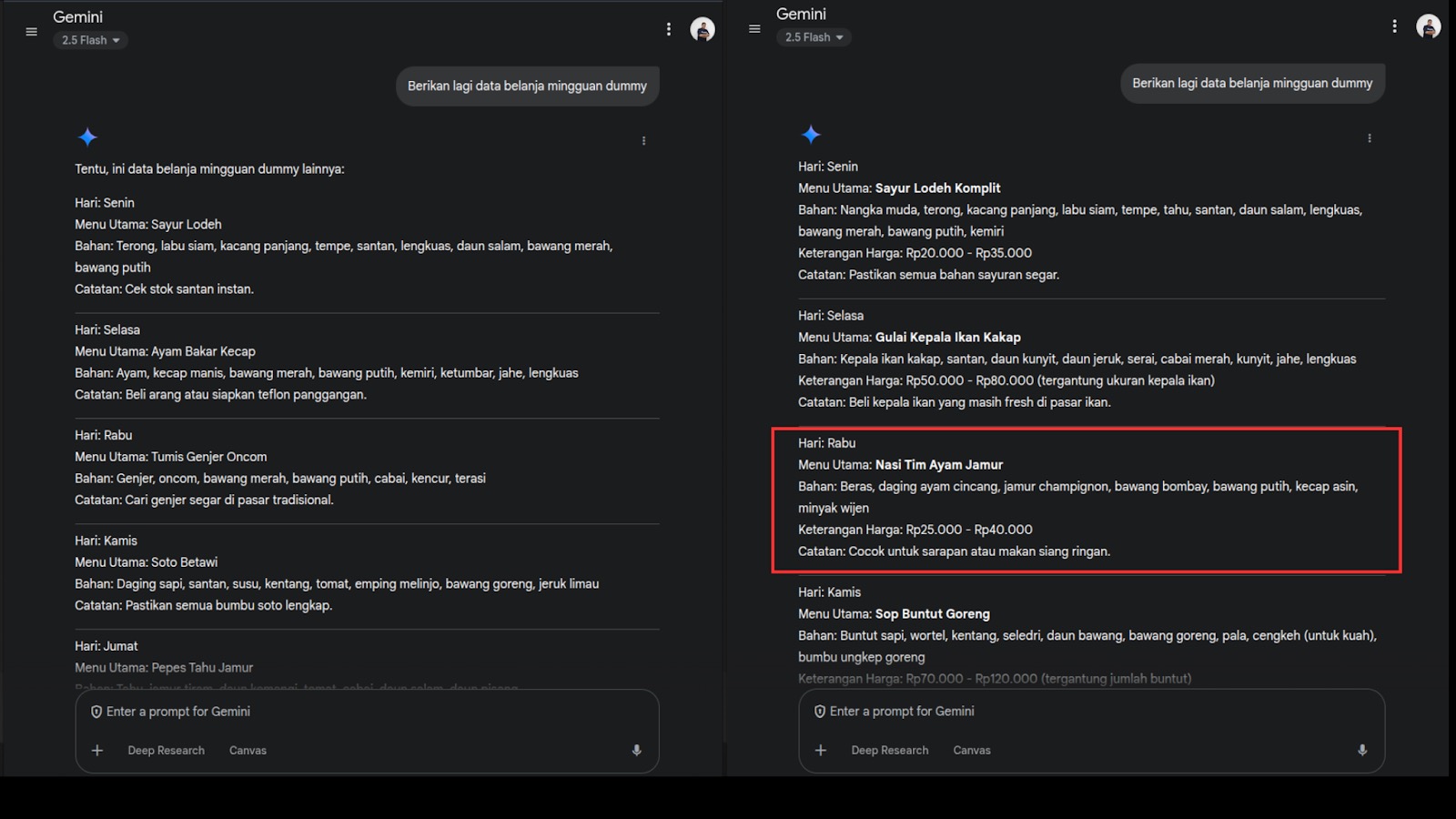
Task: Expand the 2.5 Flash model dropdown on left
Action: [90, 40]
